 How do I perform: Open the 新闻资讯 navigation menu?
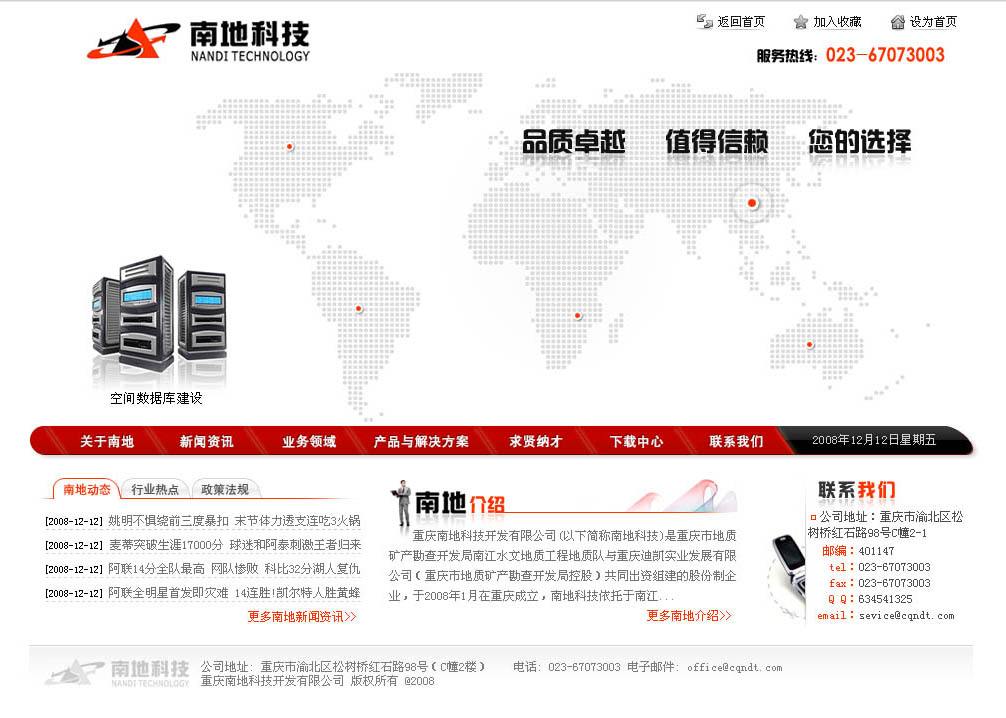207,441
